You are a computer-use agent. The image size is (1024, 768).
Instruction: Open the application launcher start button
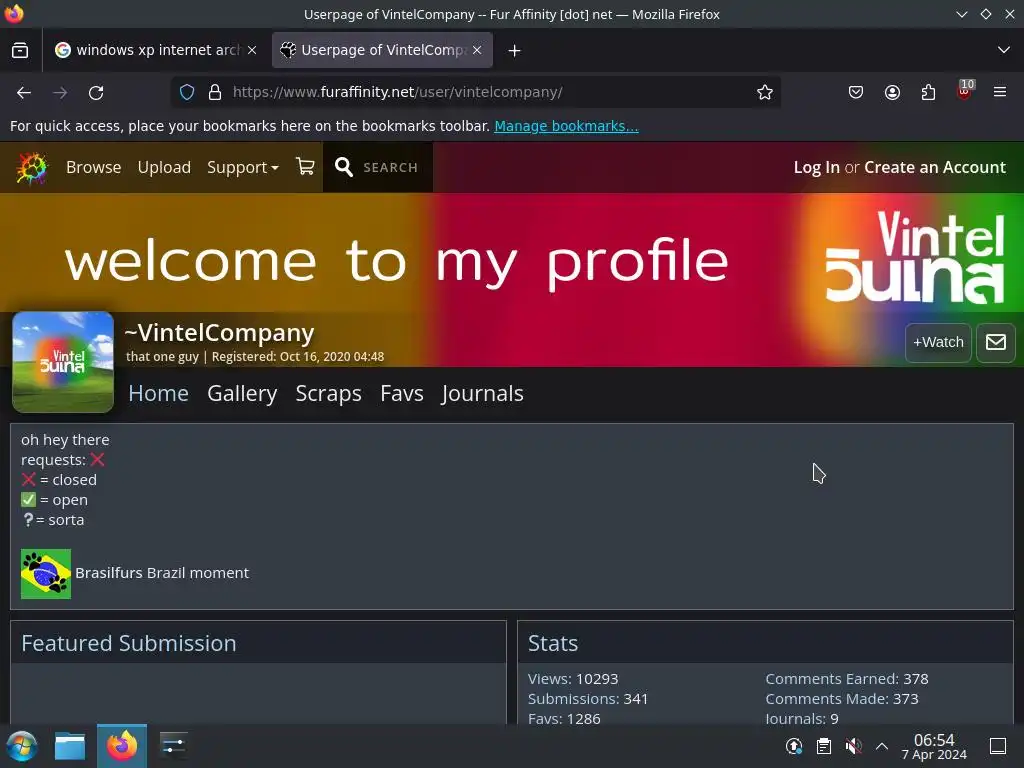pos(22,746)
